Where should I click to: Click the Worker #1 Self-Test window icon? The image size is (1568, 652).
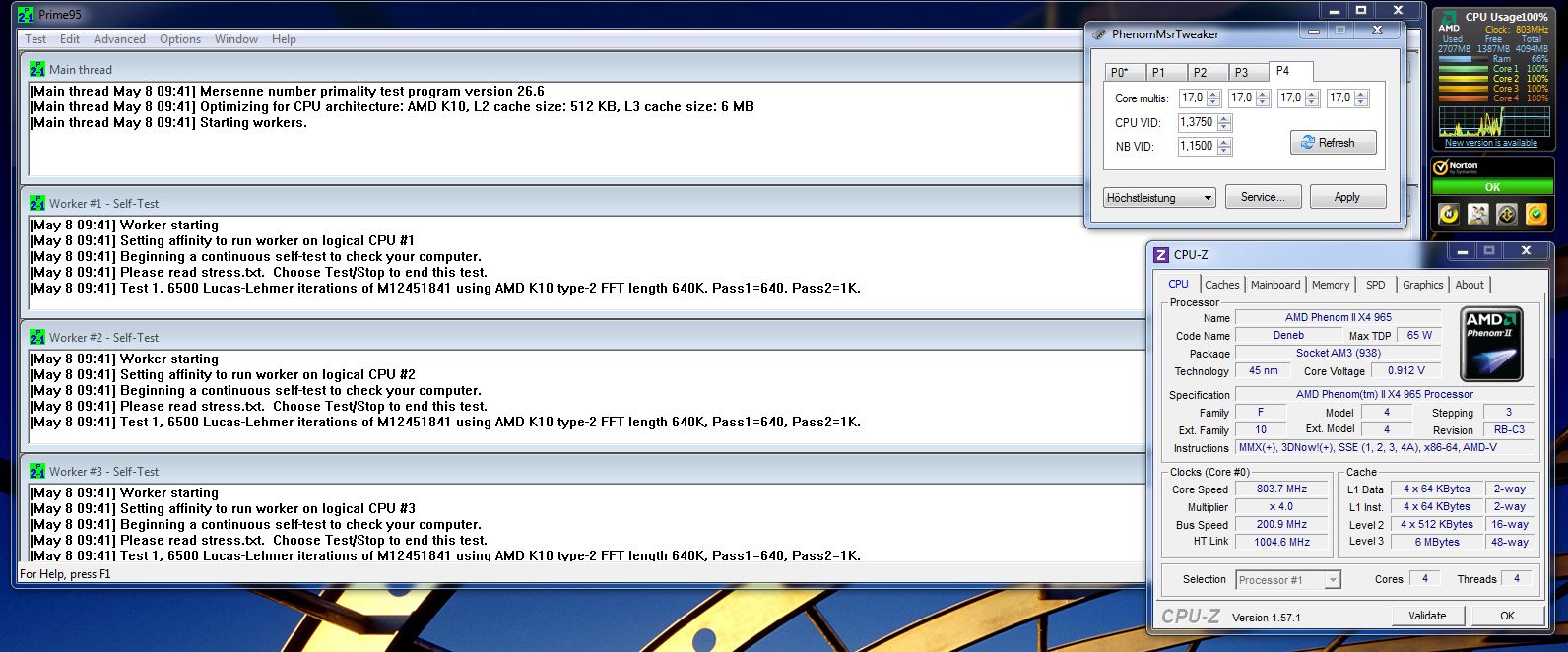37,203
